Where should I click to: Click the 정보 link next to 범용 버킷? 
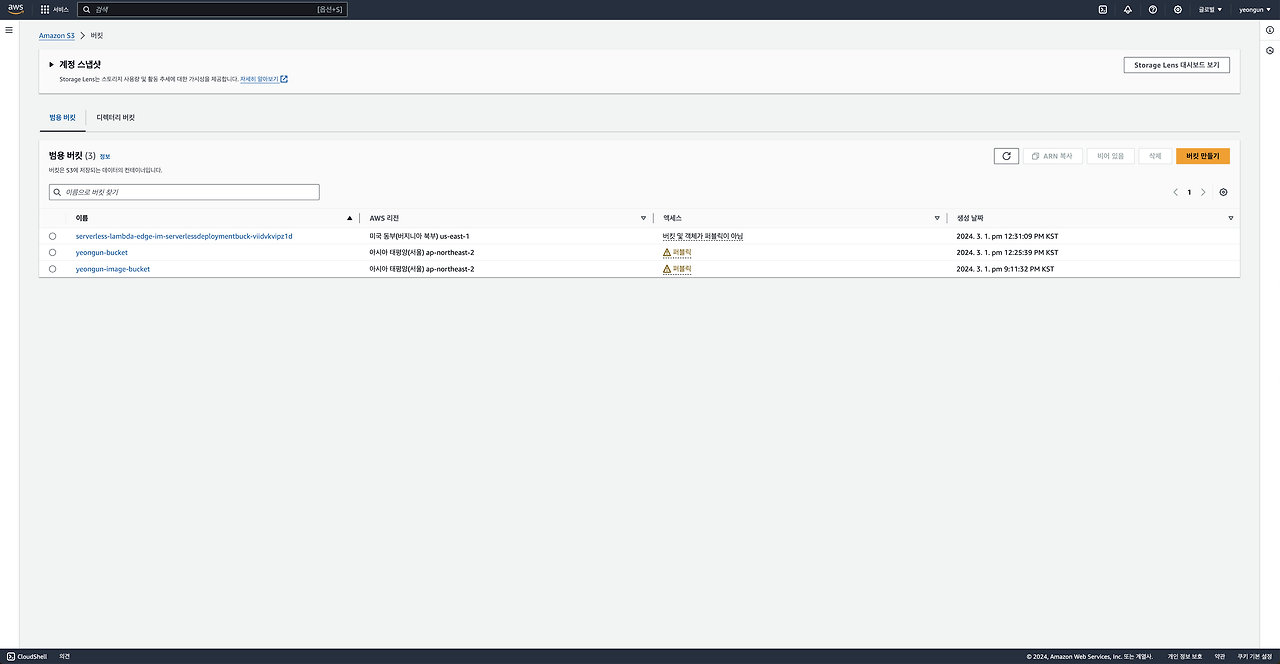105,157
